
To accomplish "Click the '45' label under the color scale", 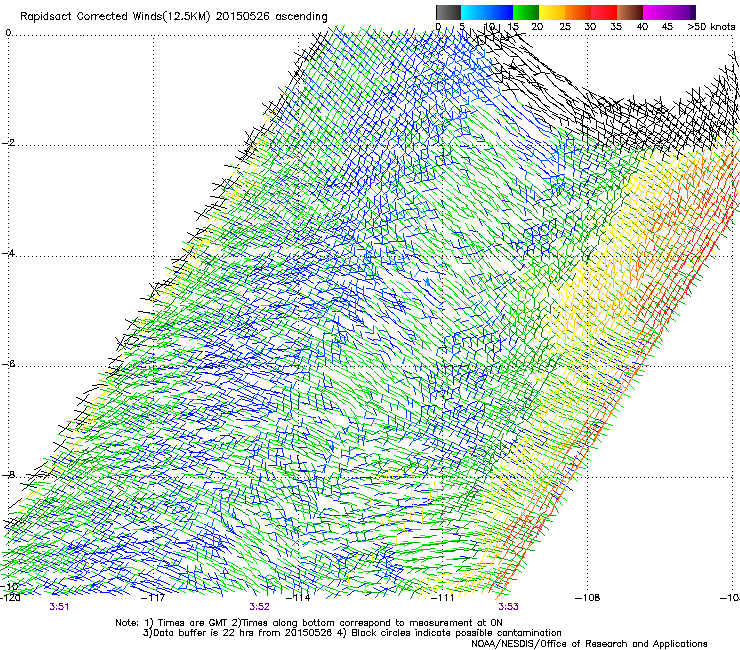I will point(667,26).
